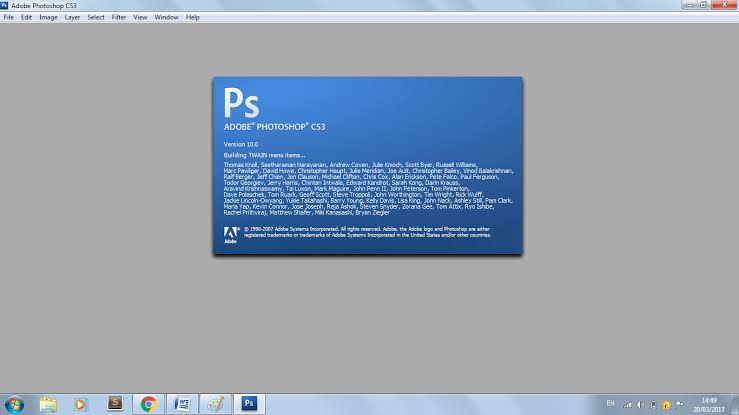Open the Layer menu
This screenshot has width=739, height=415.
(x=72, y=17)
